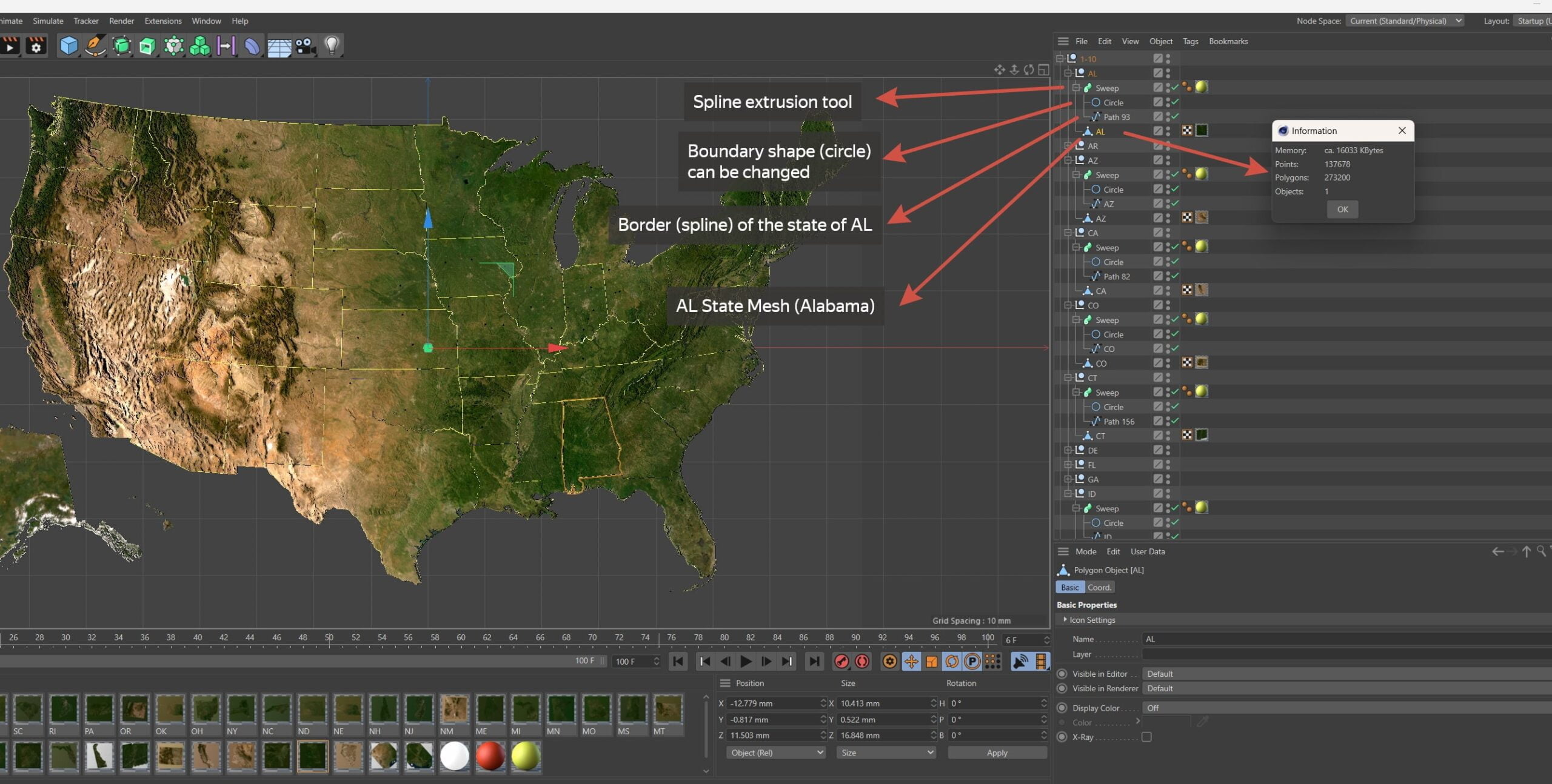The height and width of the screenshot is (784, 1552).
Task: Select the Cube primitive tool icon
Action: 69,46
